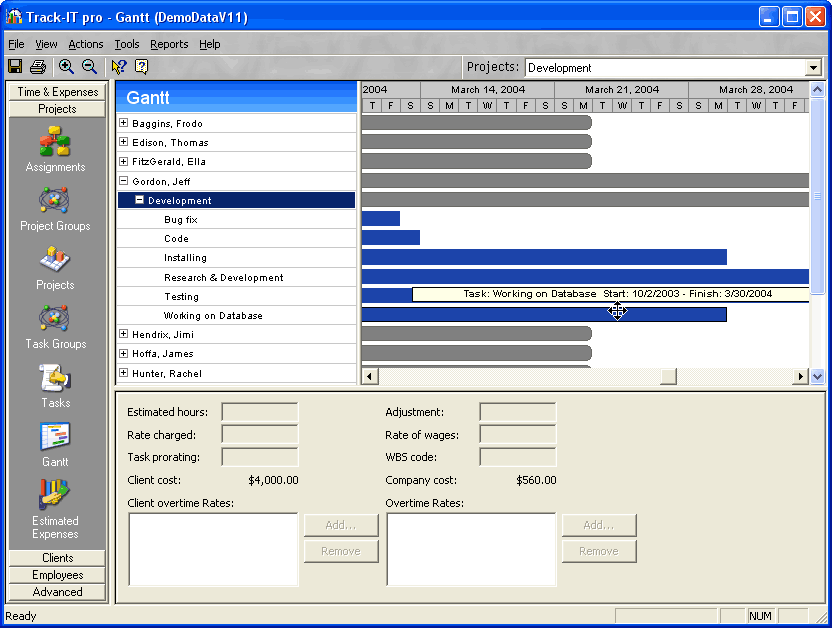Open Assignments from the sidebar
The width and height of the screenshot is (832, 628).
click(x=55, y=143)
